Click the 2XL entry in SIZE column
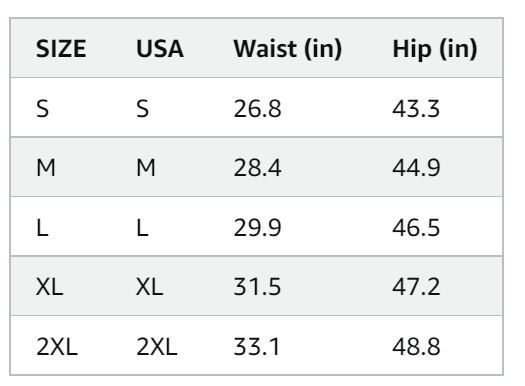 (x=57, y=346)
